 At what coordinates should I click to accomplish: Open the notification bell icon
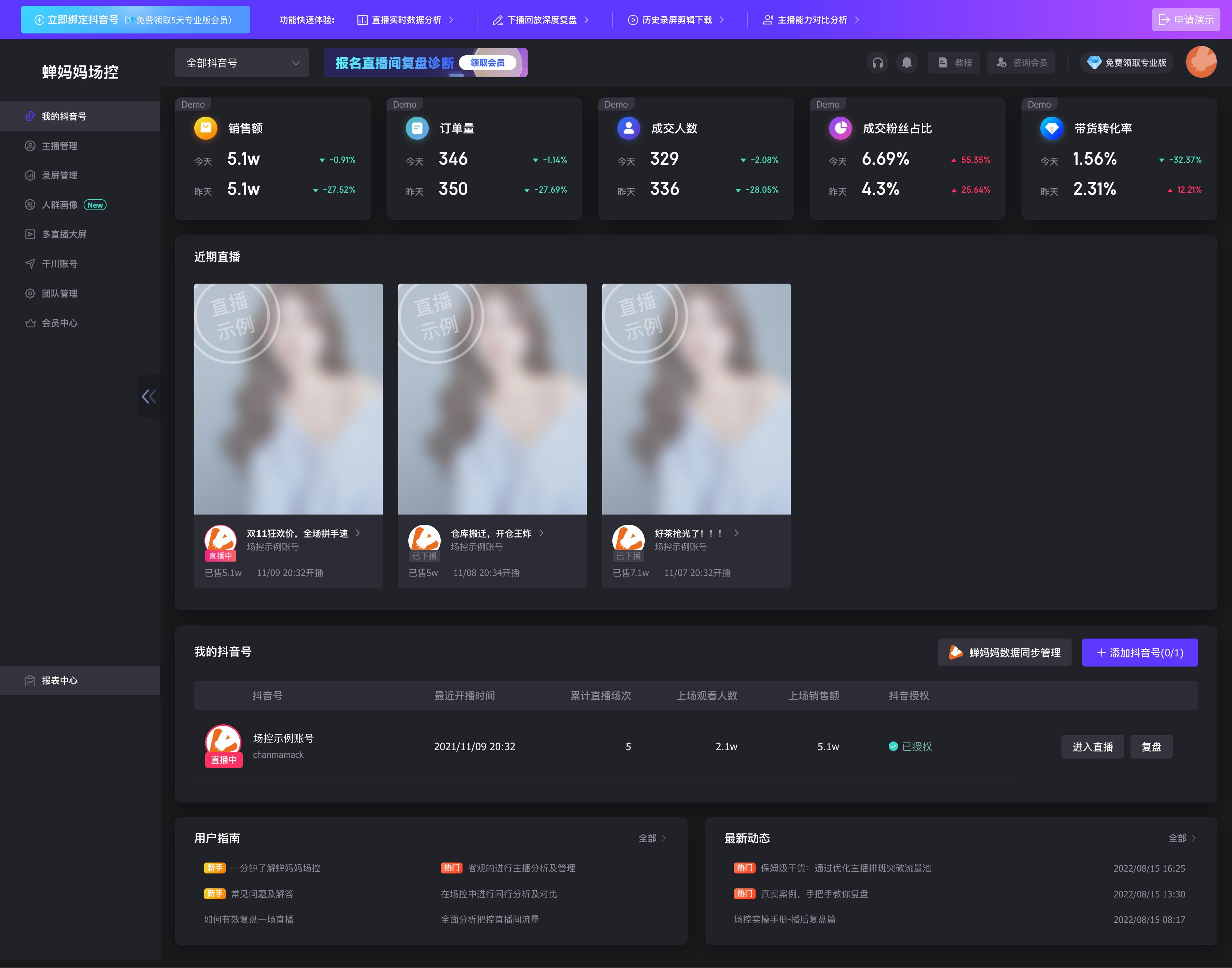pos(907,63)
